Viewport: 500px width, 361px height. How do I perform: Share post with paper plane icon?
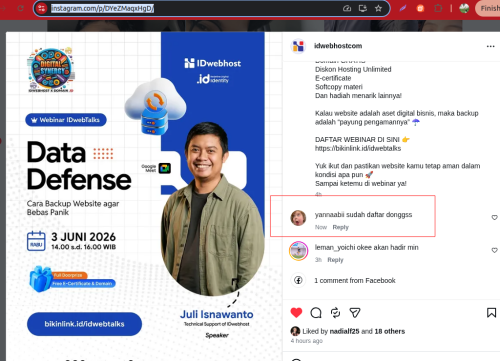(x=355, y=313)
